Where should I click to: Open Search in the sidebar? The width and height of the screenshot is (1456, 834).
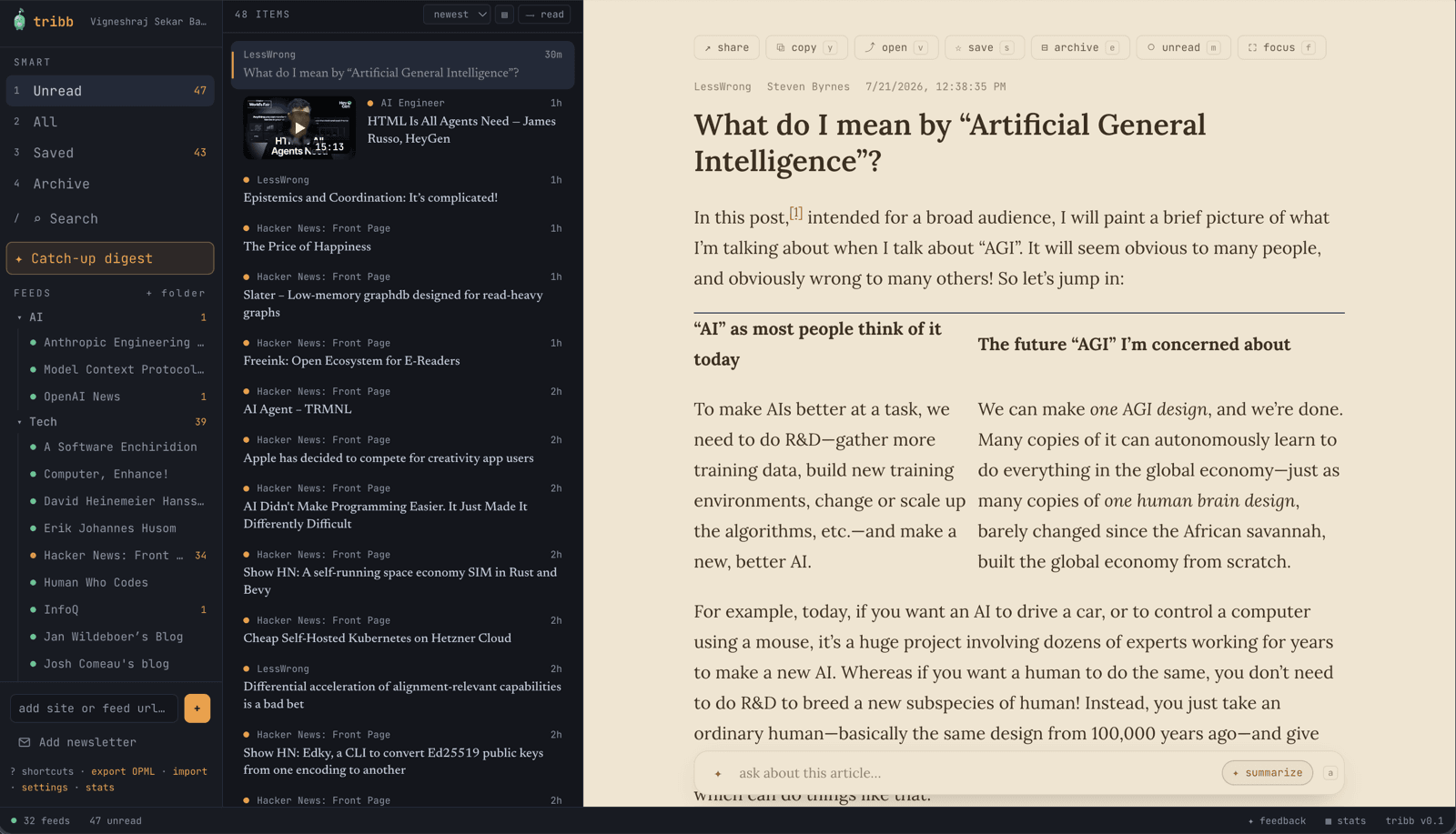(x=110, y=218)
